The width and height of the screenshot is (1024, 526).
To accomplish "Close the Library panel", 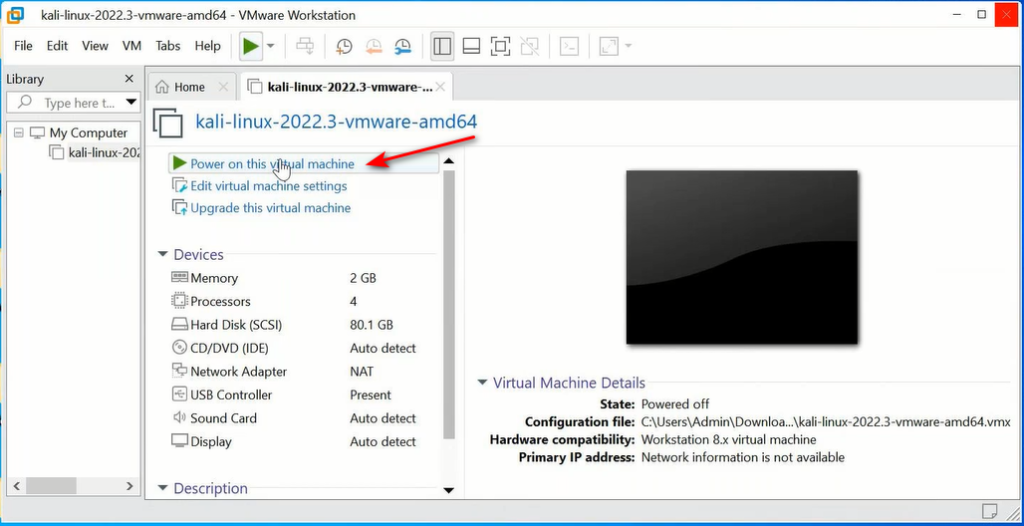I will point(129,79).
